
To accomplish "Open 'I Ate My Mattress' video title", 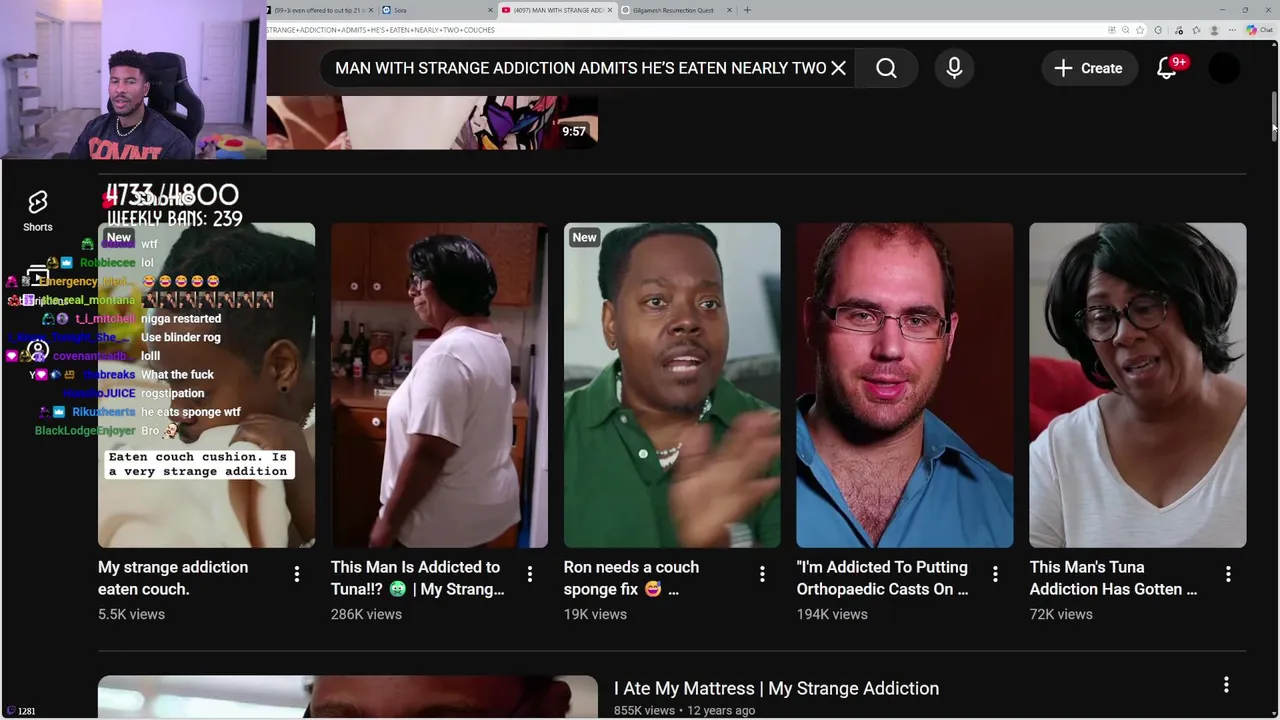I will (x=776, y=688).
